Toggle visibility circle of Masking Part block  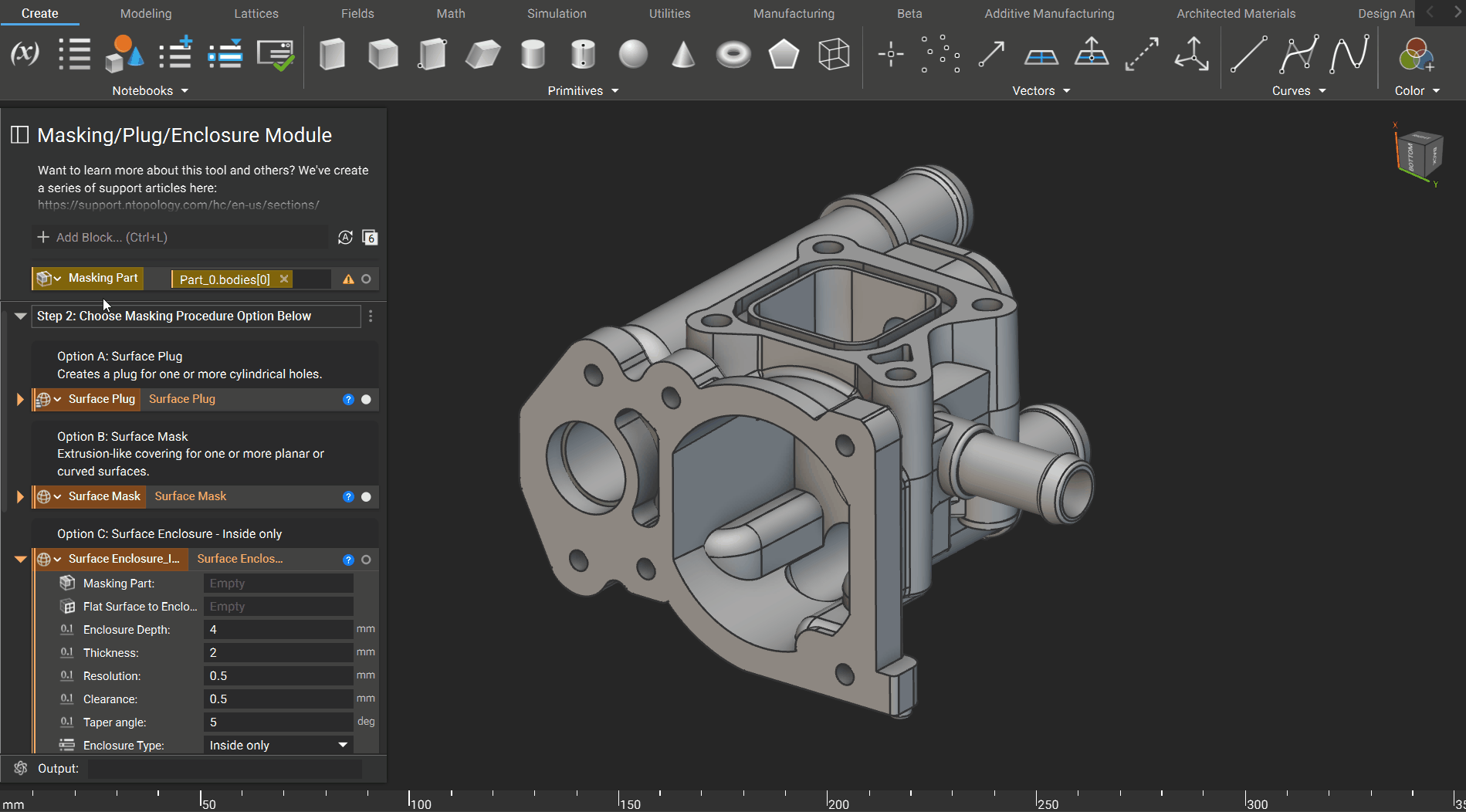point(367,279)
